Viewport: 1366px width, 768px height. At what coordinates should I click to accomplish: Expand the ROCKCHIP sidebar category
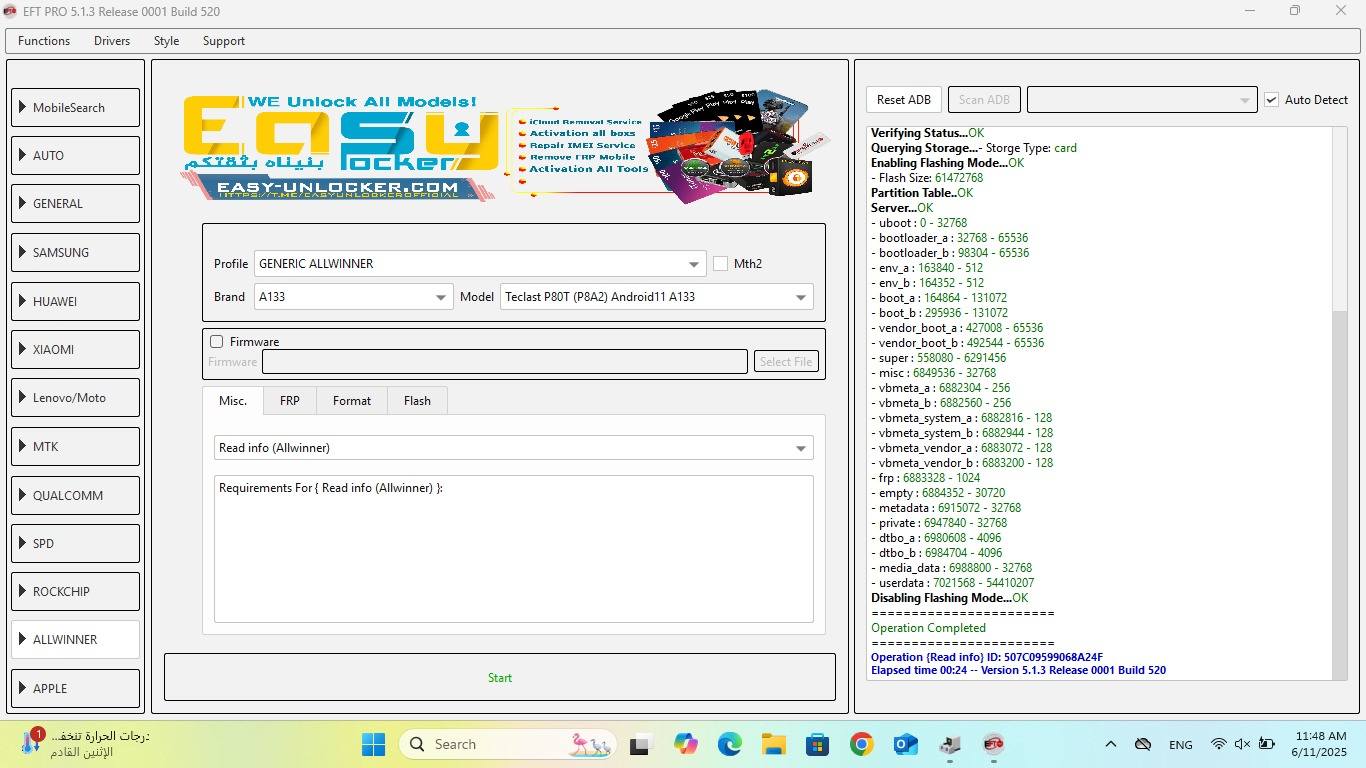[x=75, y=591]
